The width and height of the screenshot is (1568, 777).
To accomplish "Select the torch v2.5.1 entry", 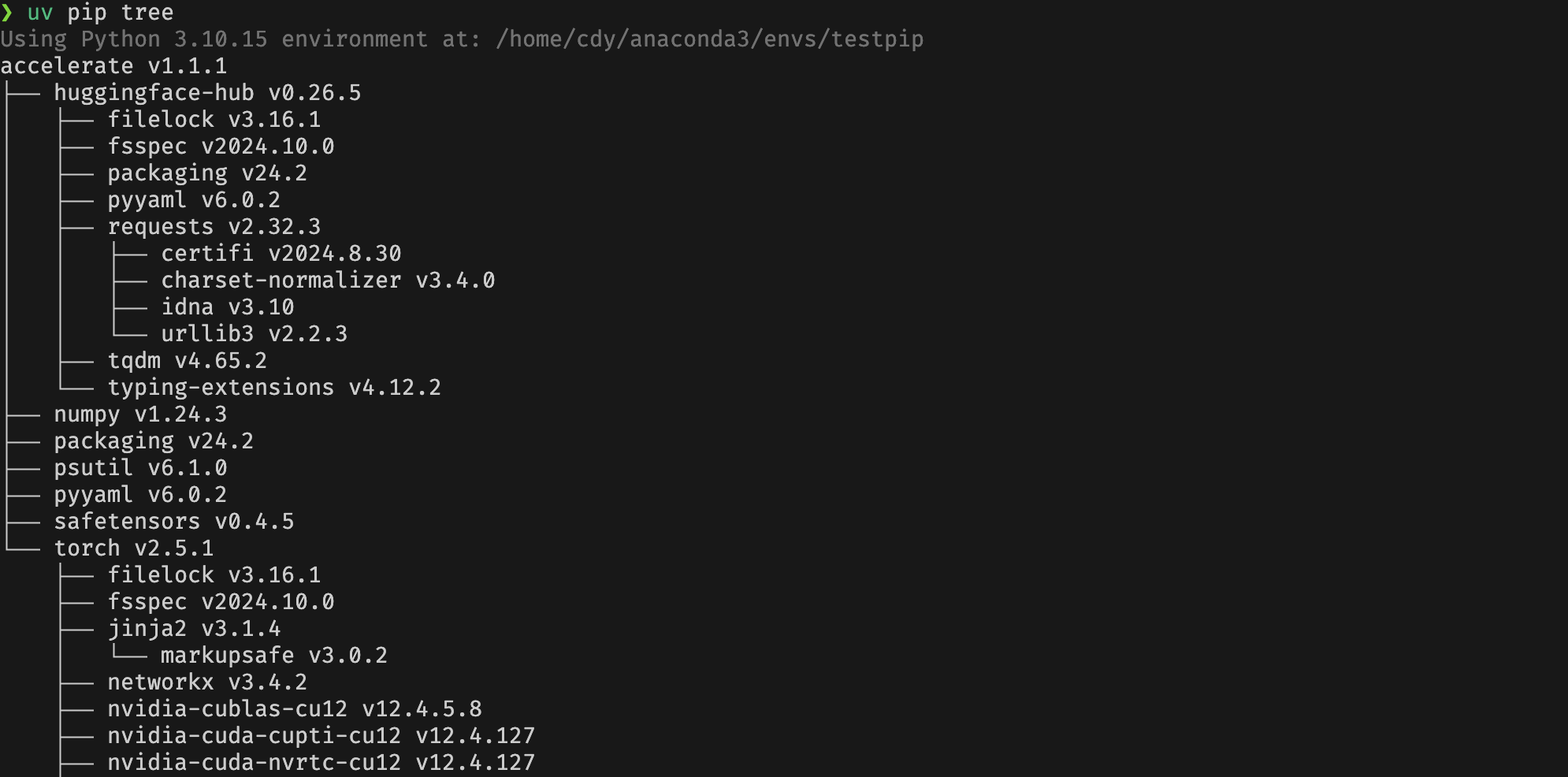I will [134, 548].
